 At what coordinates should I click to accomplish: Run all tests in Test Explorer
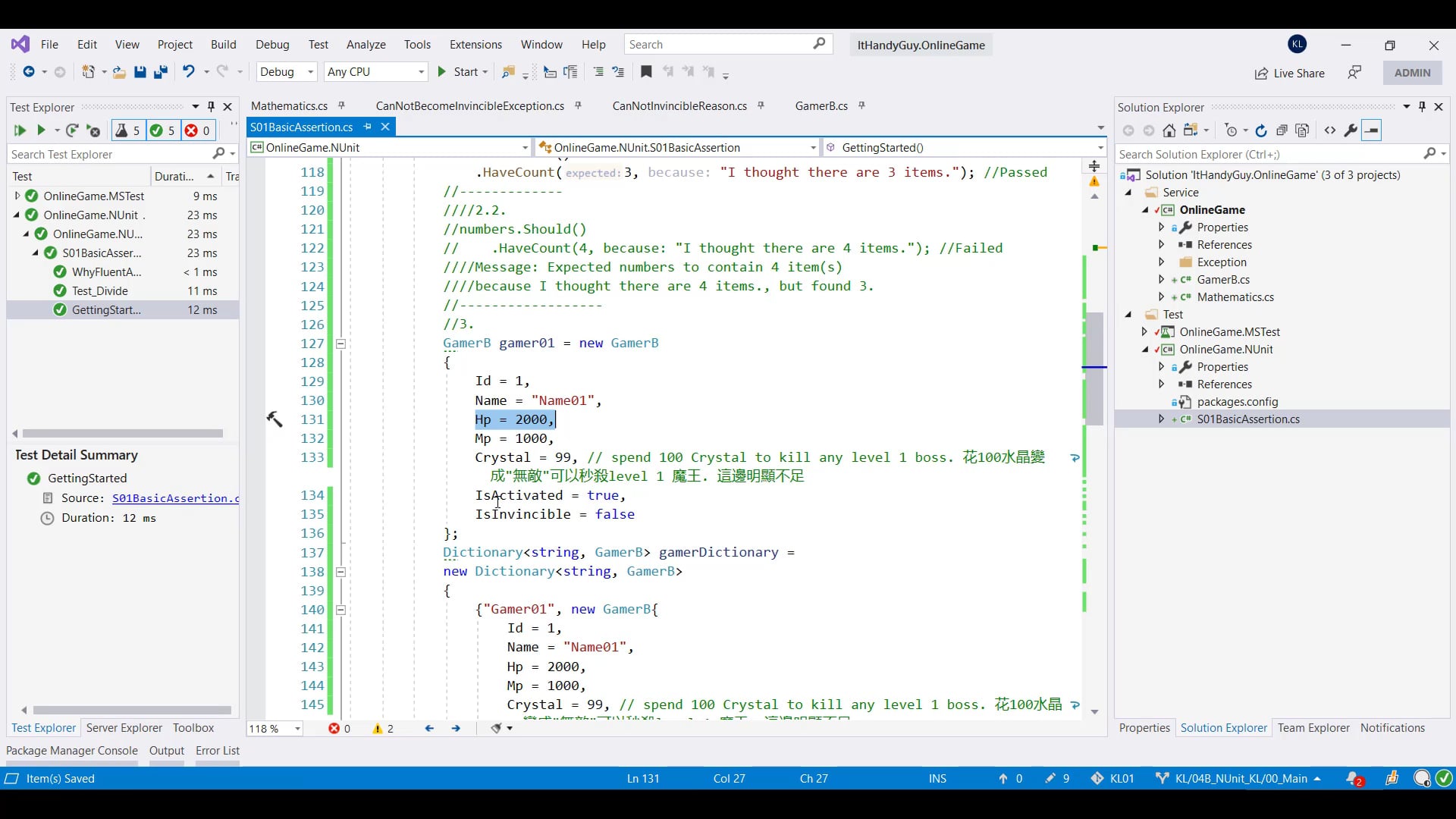click(20, 130)
